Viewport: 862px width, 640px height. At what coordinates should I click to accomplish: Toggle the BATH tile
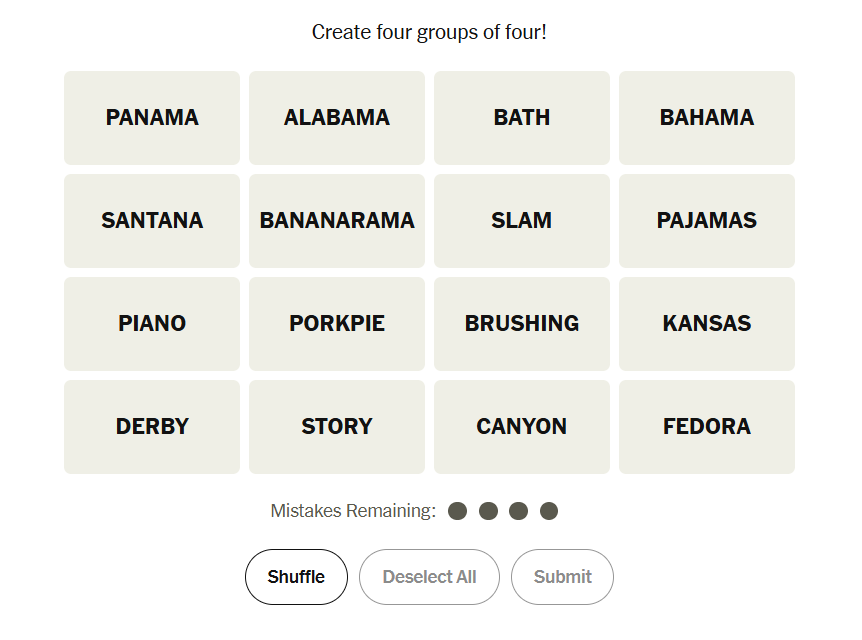tap(522, 118)
